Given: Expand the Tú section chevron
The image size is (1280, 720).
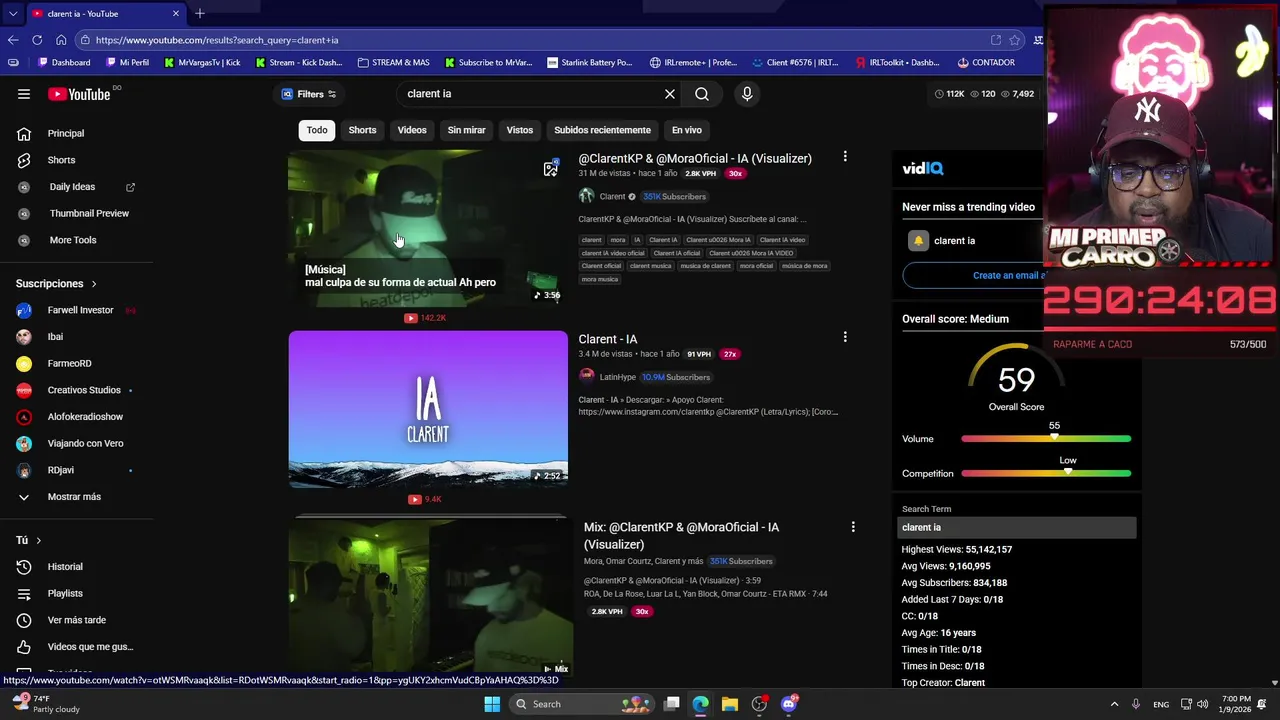Looking at the screenshot, I should click(x=38, y=540).
